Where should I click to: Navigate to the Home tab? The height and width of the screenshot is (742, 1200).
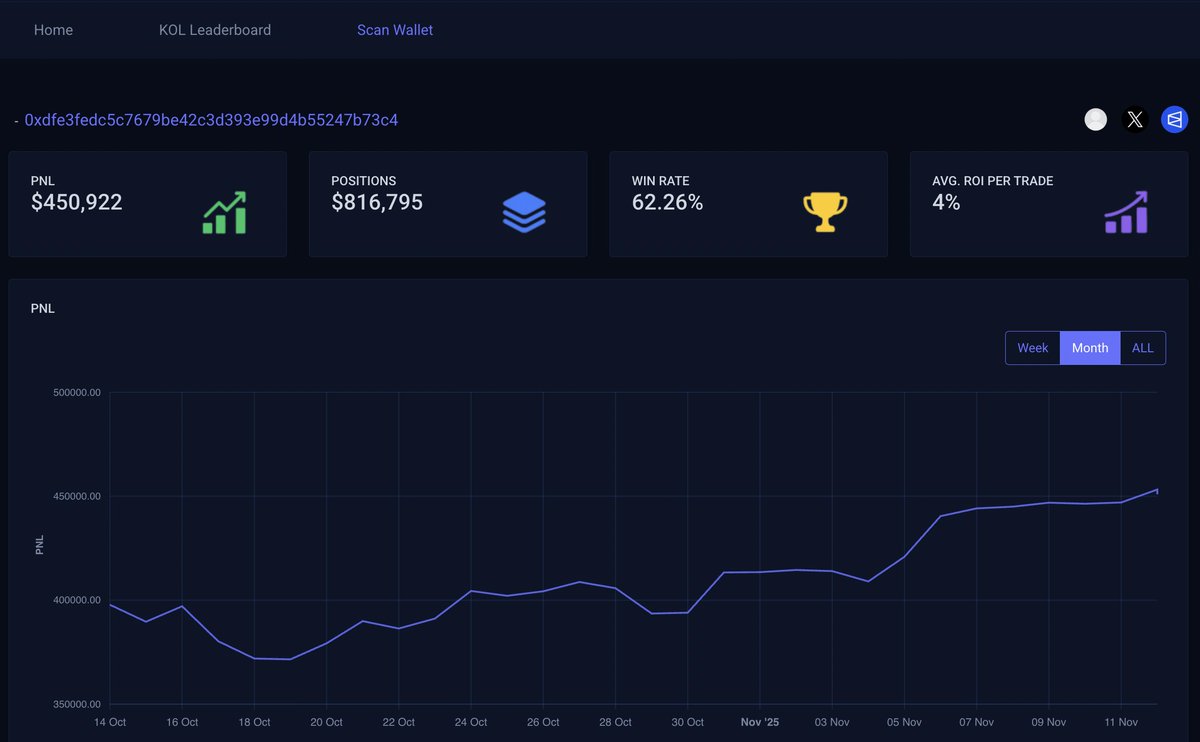coord(53,29)
